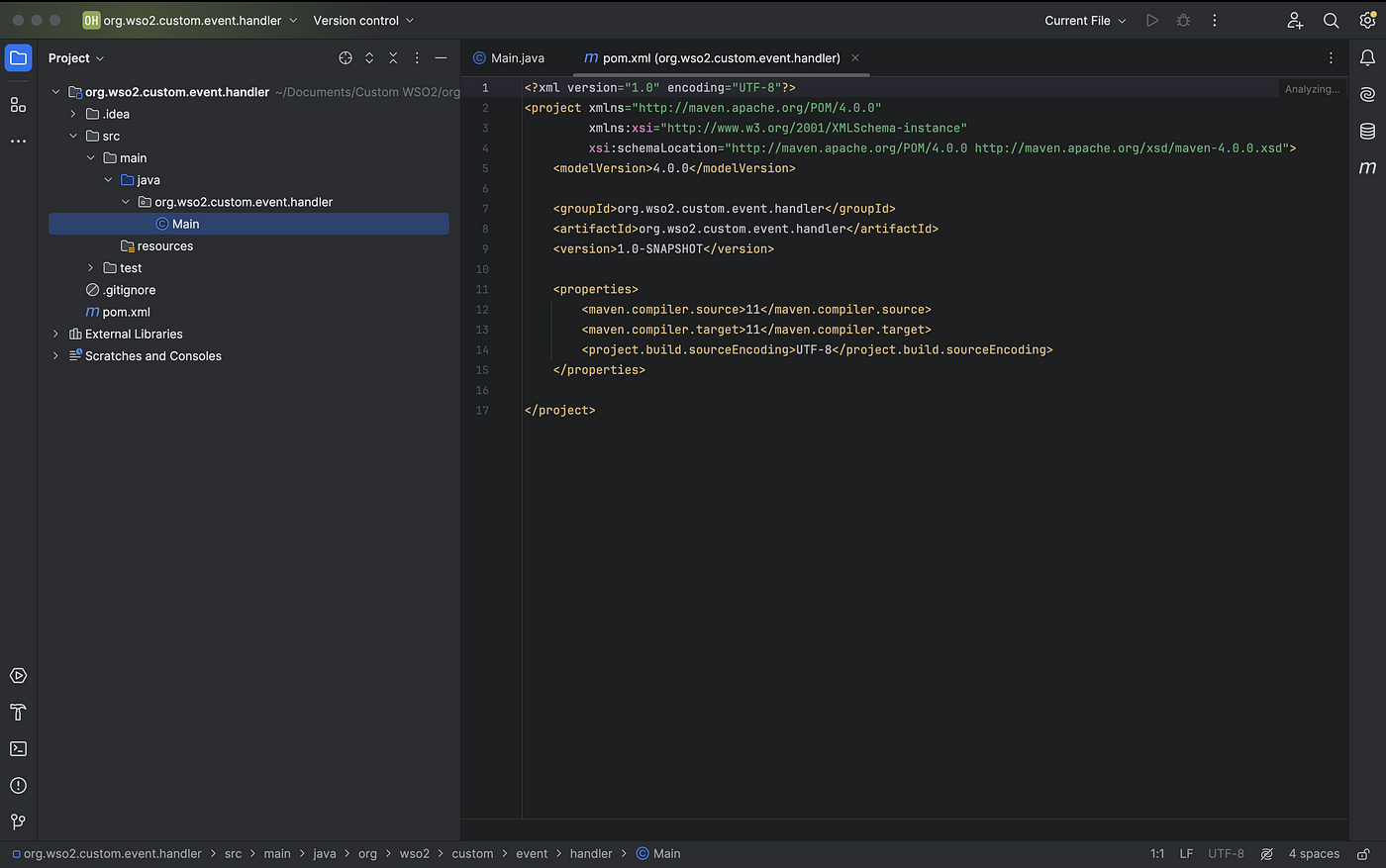Open Project panel options menu
This screenshot has height=868, width=1386.
(x=417, y=58)
